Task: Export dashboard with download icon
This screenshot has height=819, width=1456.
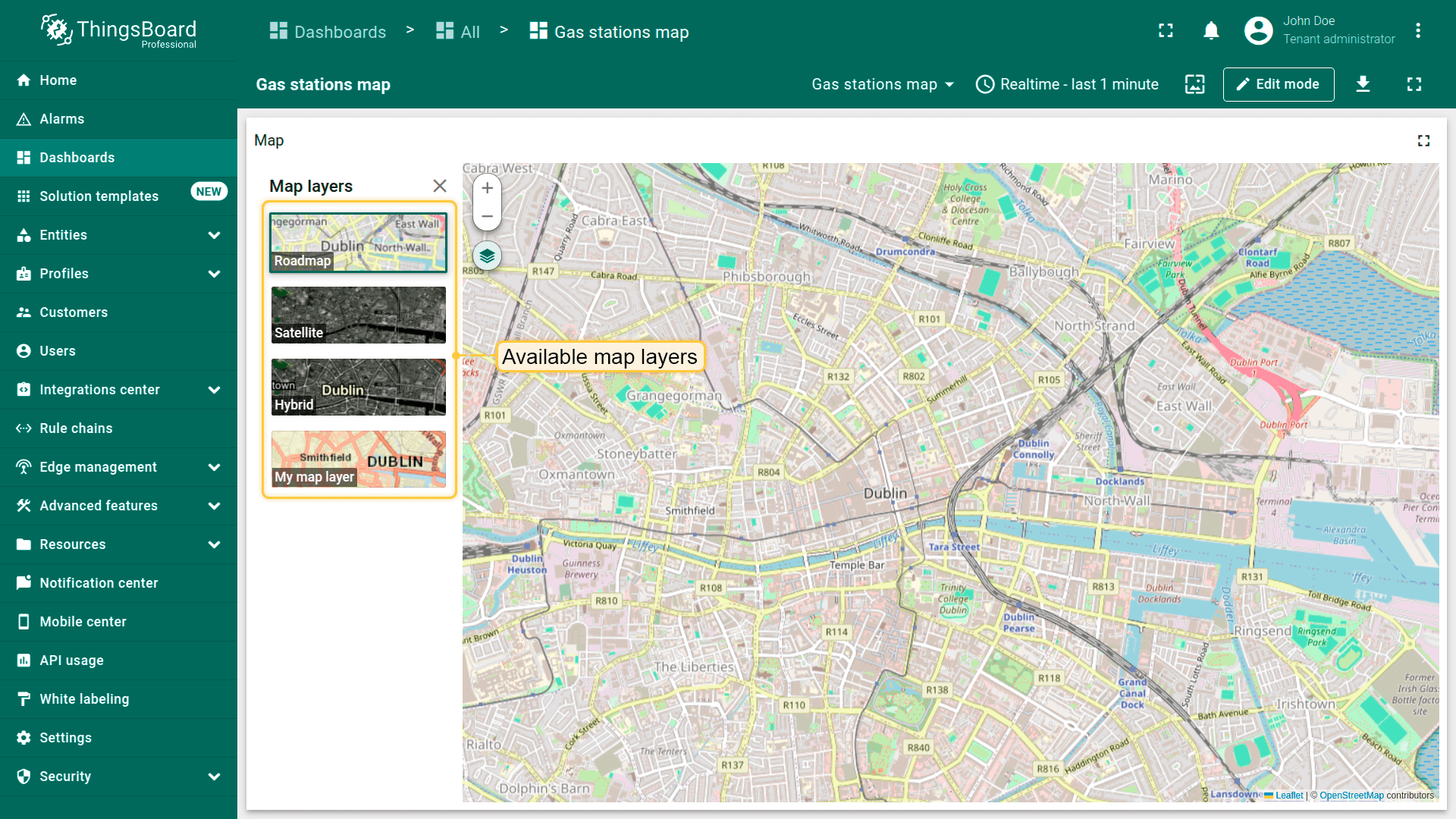Action: [1363, 84]
